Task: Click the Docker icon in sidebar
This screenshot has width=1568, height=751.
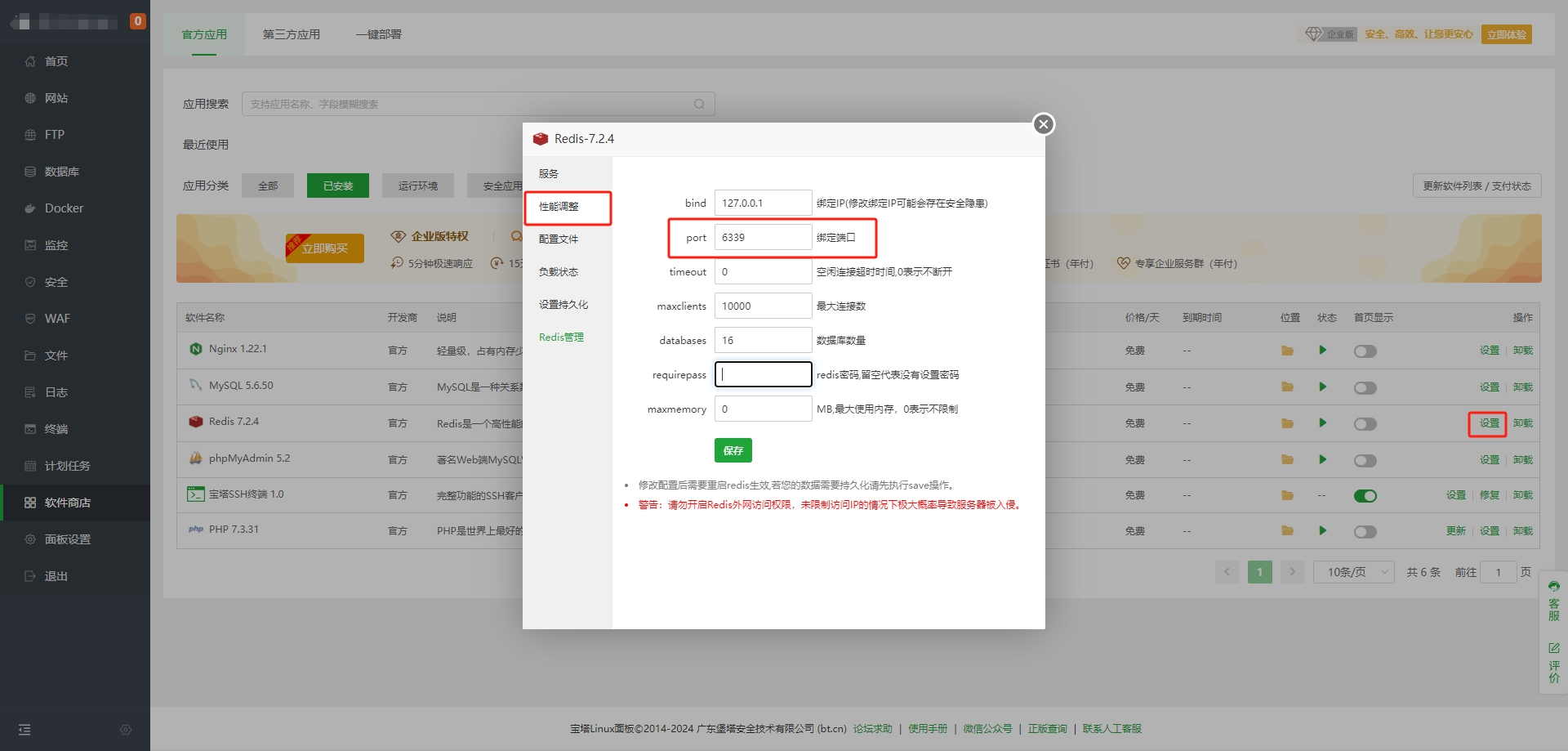Action: click(x=30, y=208)
